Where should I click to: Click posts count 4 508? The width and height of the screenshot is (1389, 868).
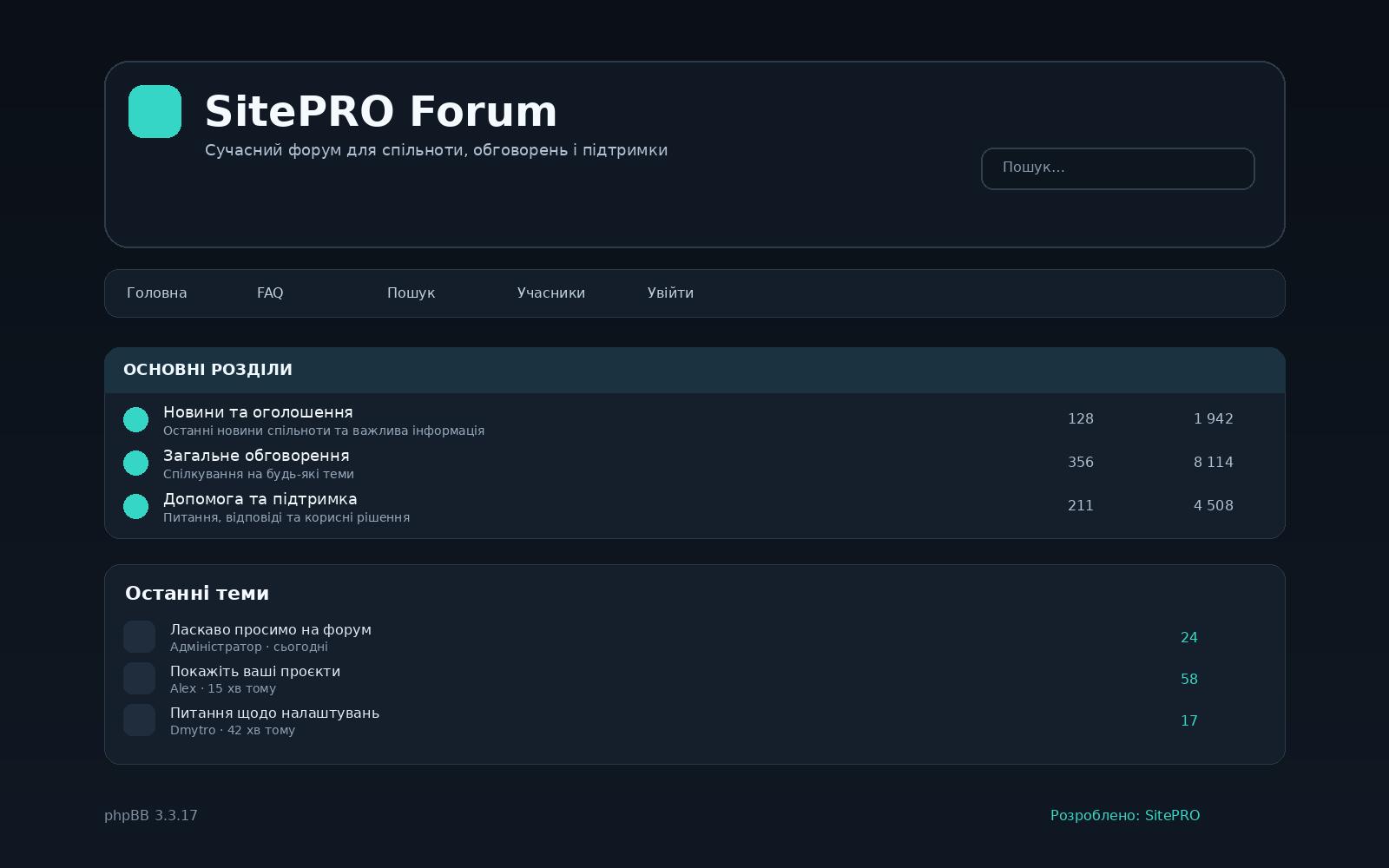(x=1214, y=506)
